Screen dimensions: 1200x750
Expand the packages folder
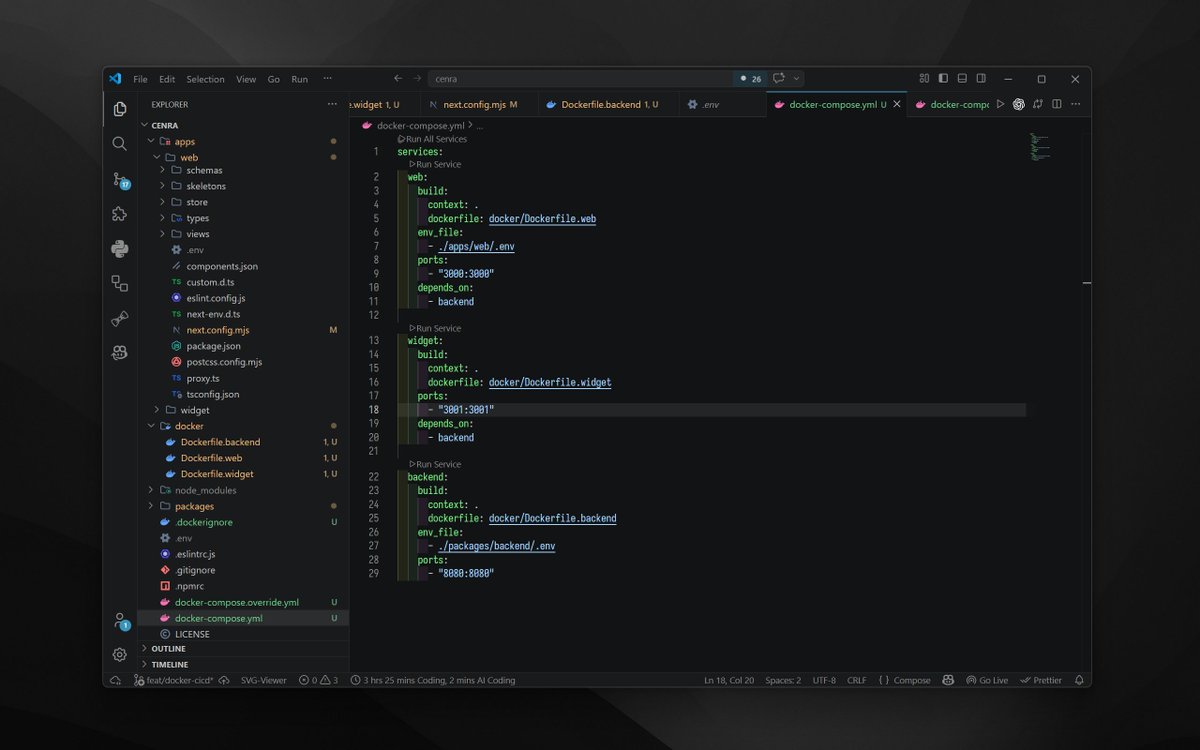[x=151, y=506]
